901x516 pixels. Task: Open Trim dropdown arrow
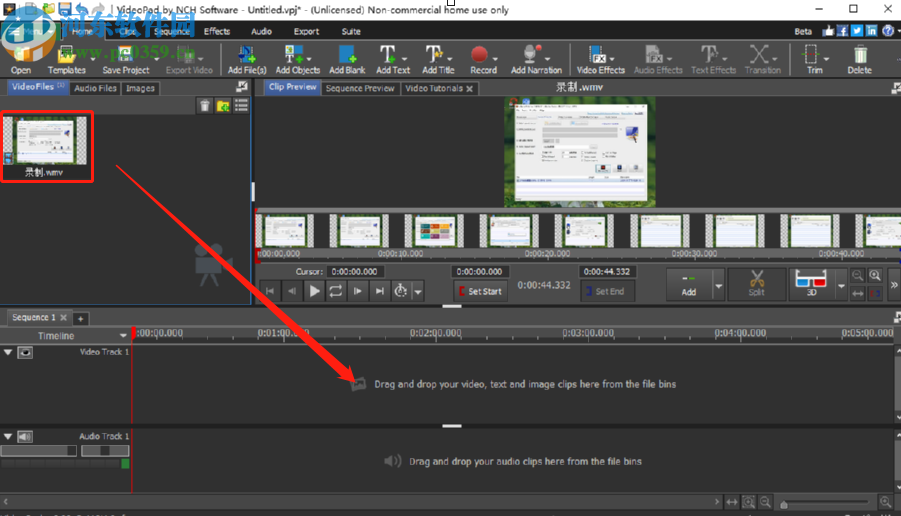point(826,59)
